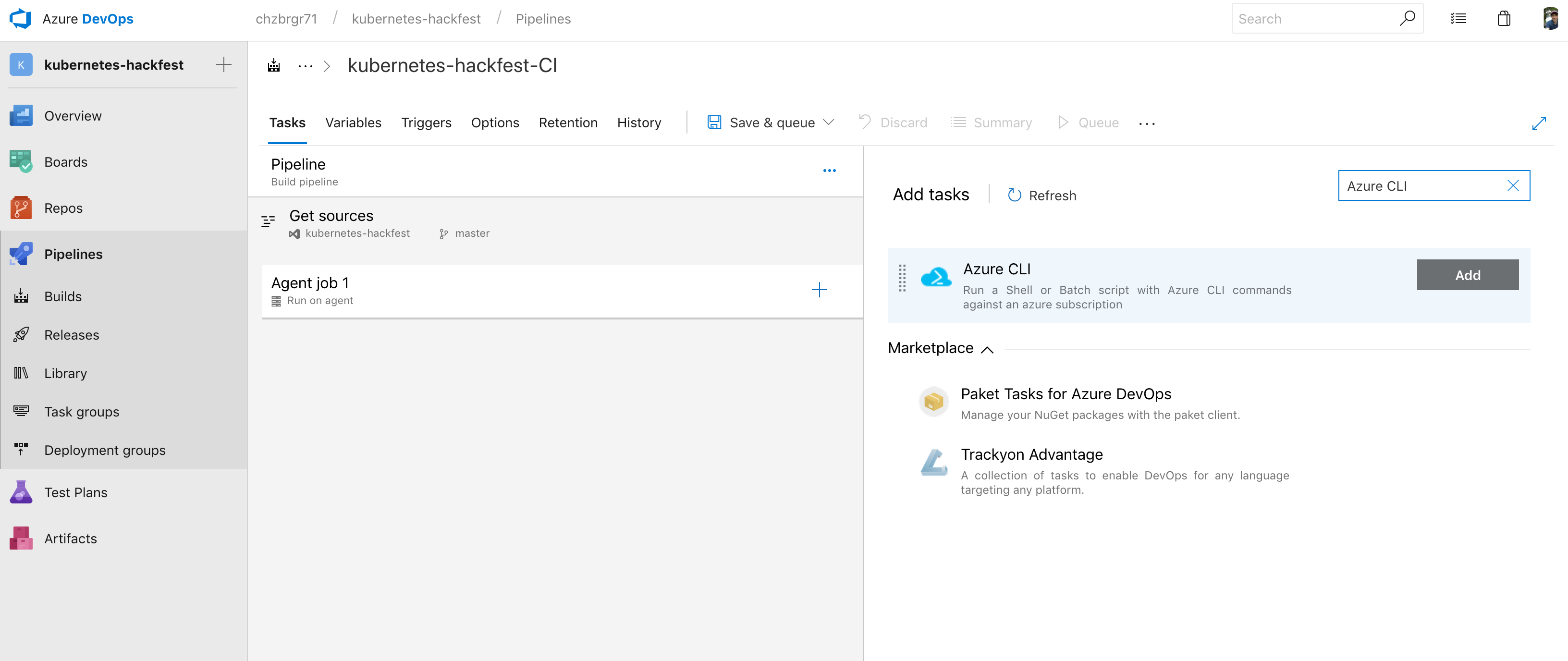
Task: Expand the Agent job 1 add task
Action: [819, 290]
